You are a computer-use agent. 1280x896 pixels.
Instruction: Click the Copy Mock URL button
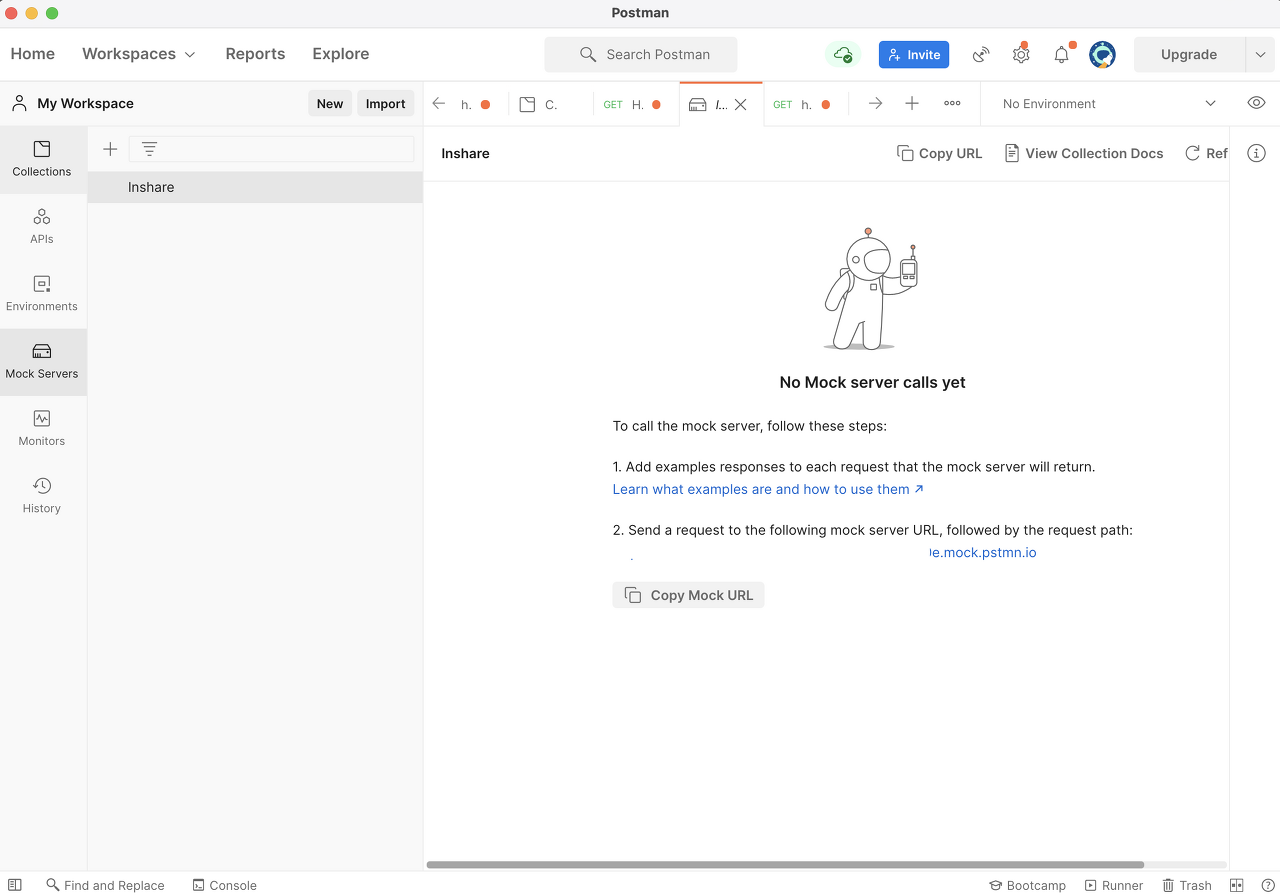(689, 595)
